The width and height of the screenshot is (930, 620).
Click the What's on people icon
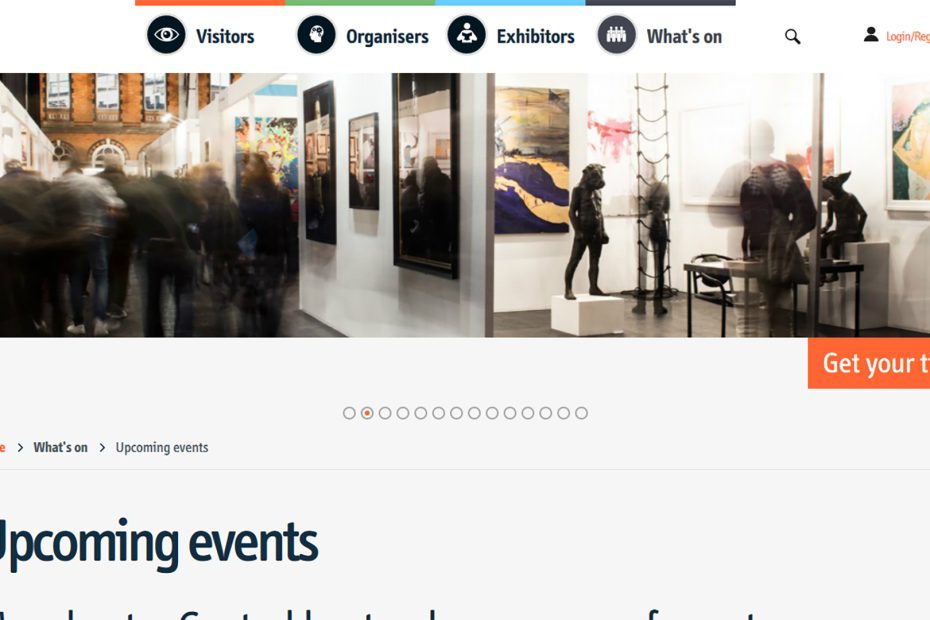pyautogui.click(x=616, y=35)
